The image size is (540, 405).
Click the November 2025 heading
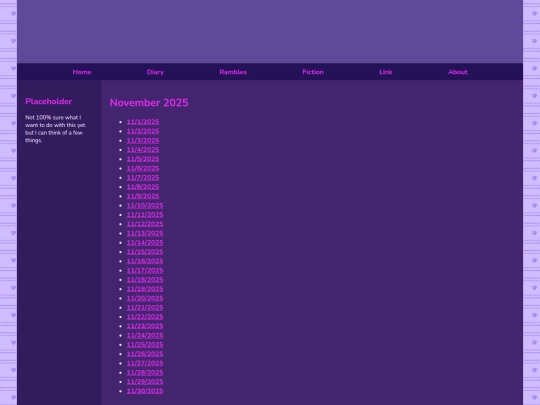coord(149,103)
